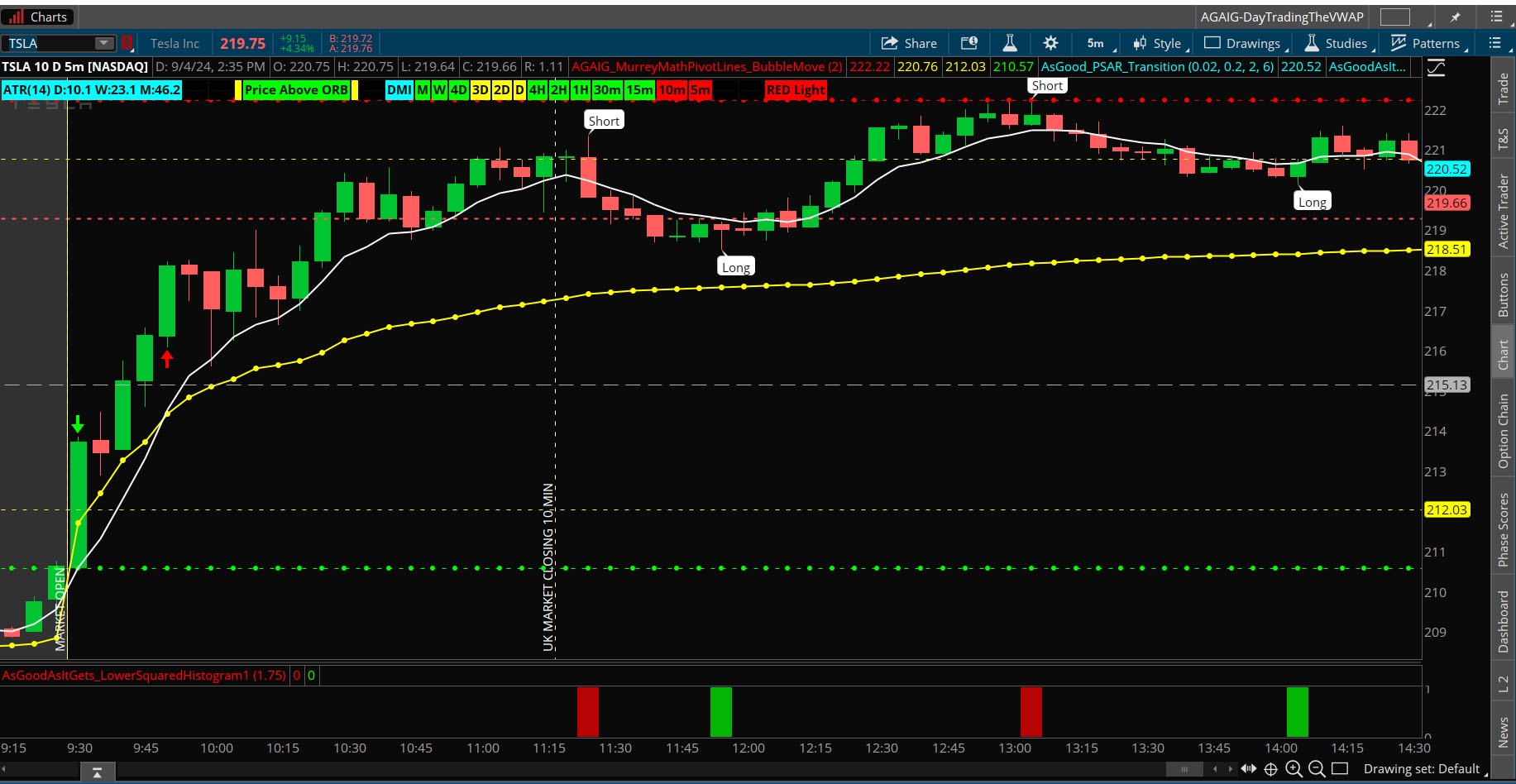Open the symbol description info icon

(968, 43)
